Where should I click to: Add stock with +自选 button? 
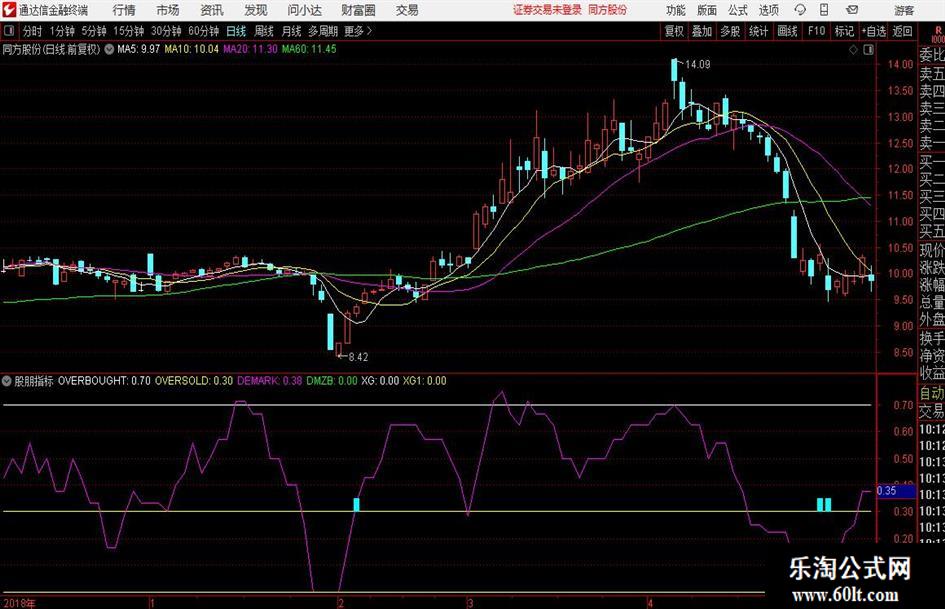coord(873,31)
